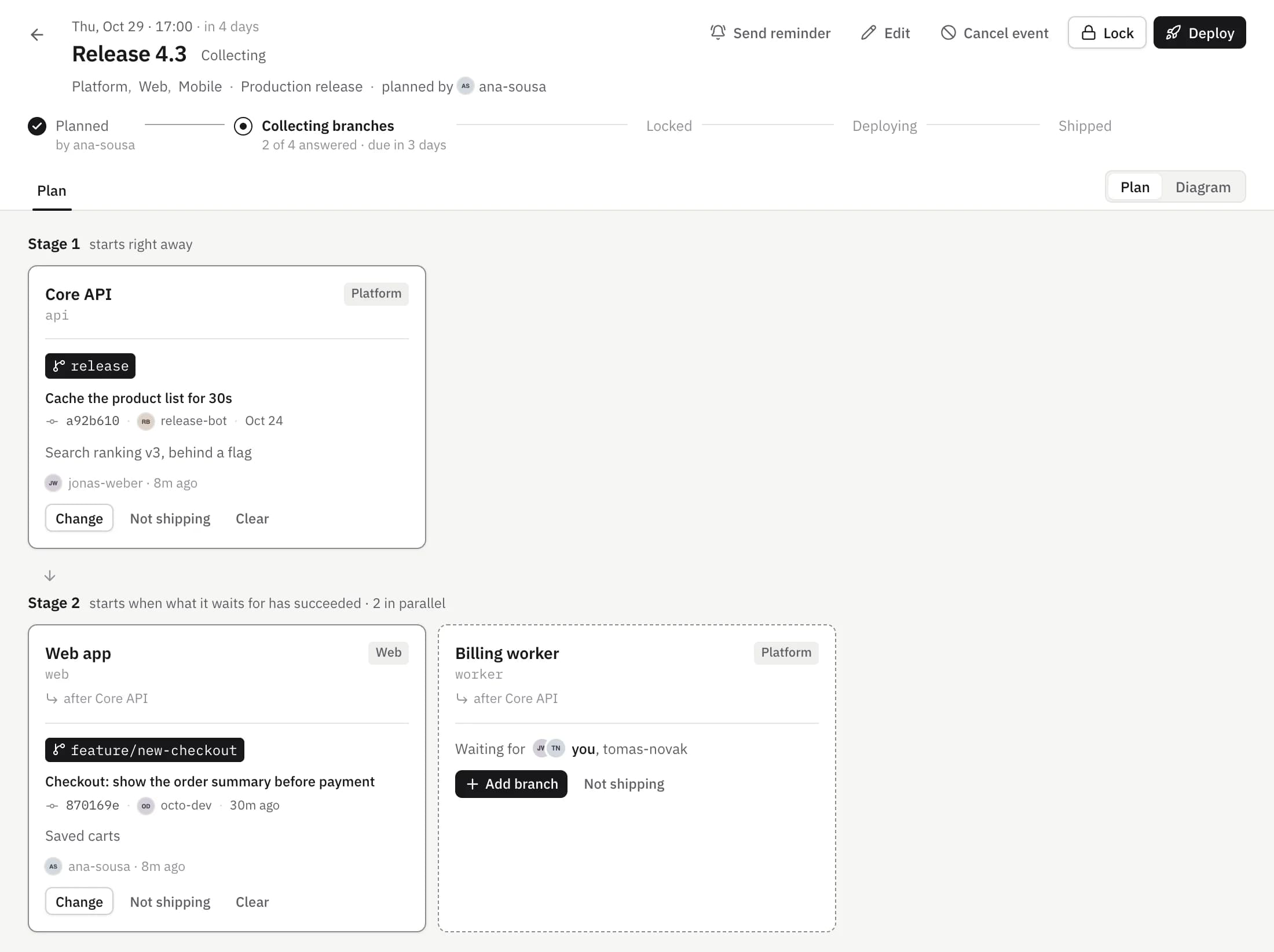
Task: Click commit hash a92b610
Action: pos(93,421)
